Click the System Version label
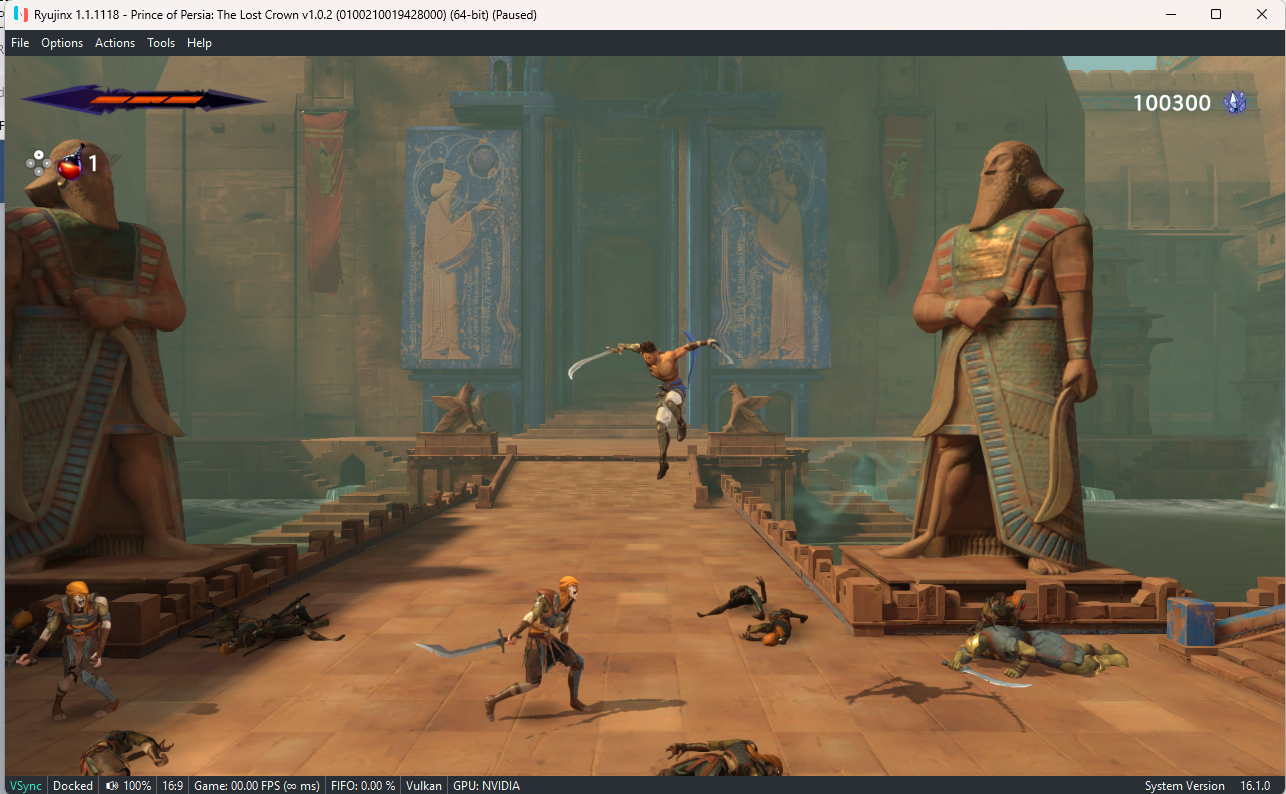 pos(1185,785)
